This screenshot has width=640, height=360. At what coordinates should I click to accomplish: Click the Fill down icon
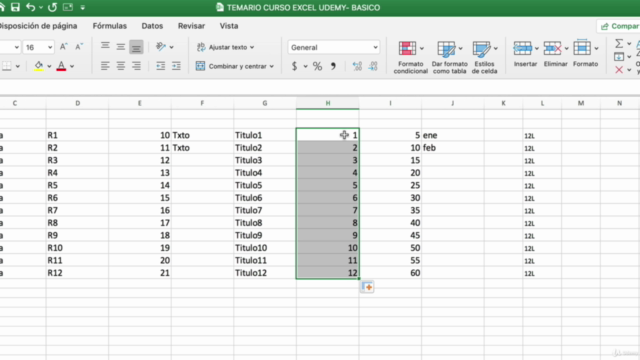click(619, 56)
